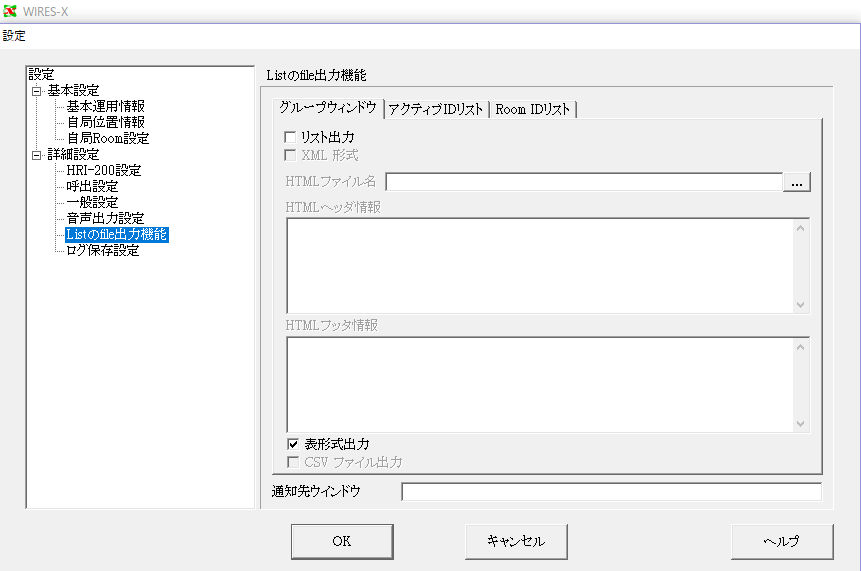This screenshot has height=571, width=861.
Task: Switch to Room IDリスト tab
Action: pyautogui.click(x=533, y=109)
